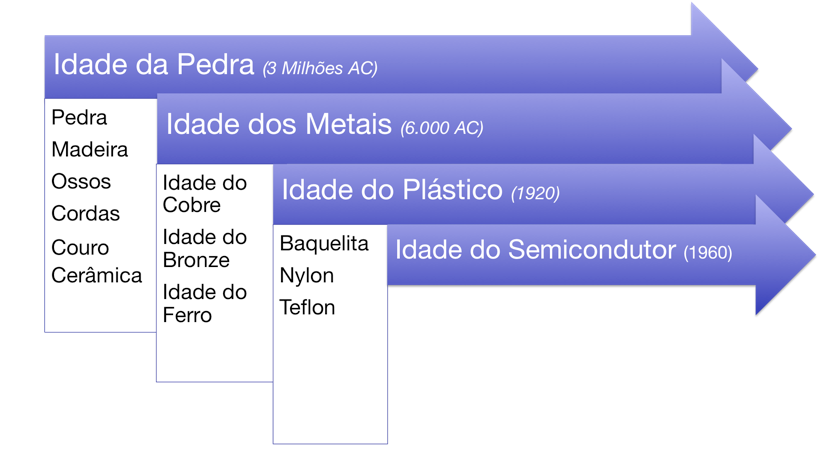Click the Couro list item

[80, 247]
